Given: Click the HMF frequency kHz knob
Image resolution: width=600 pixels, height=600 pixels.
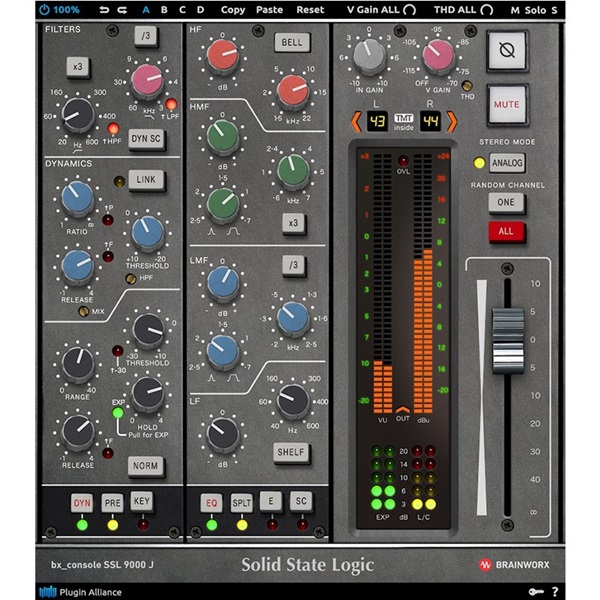Looking at the screenshot, I should pos(293,171).
